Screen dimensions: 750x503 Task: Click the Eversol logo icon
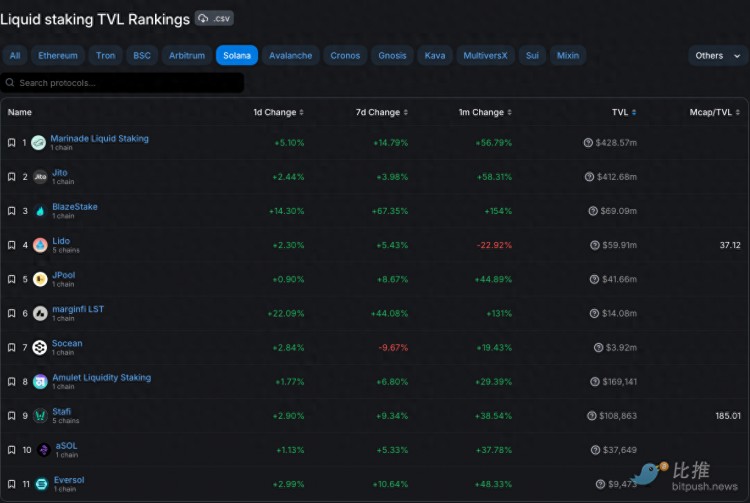point(42,484)
